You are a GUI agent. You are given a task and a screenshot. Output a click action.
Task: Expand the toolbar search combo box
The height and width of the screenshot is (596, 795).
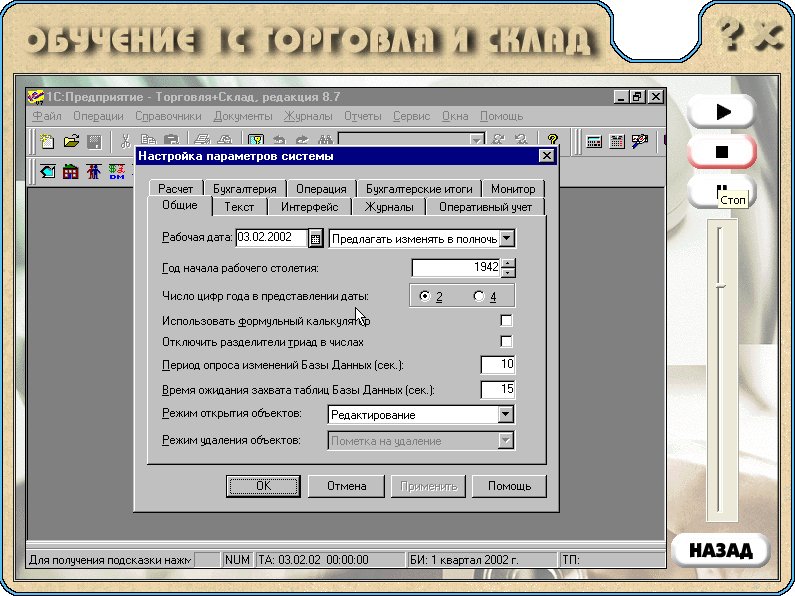(476, 140)
